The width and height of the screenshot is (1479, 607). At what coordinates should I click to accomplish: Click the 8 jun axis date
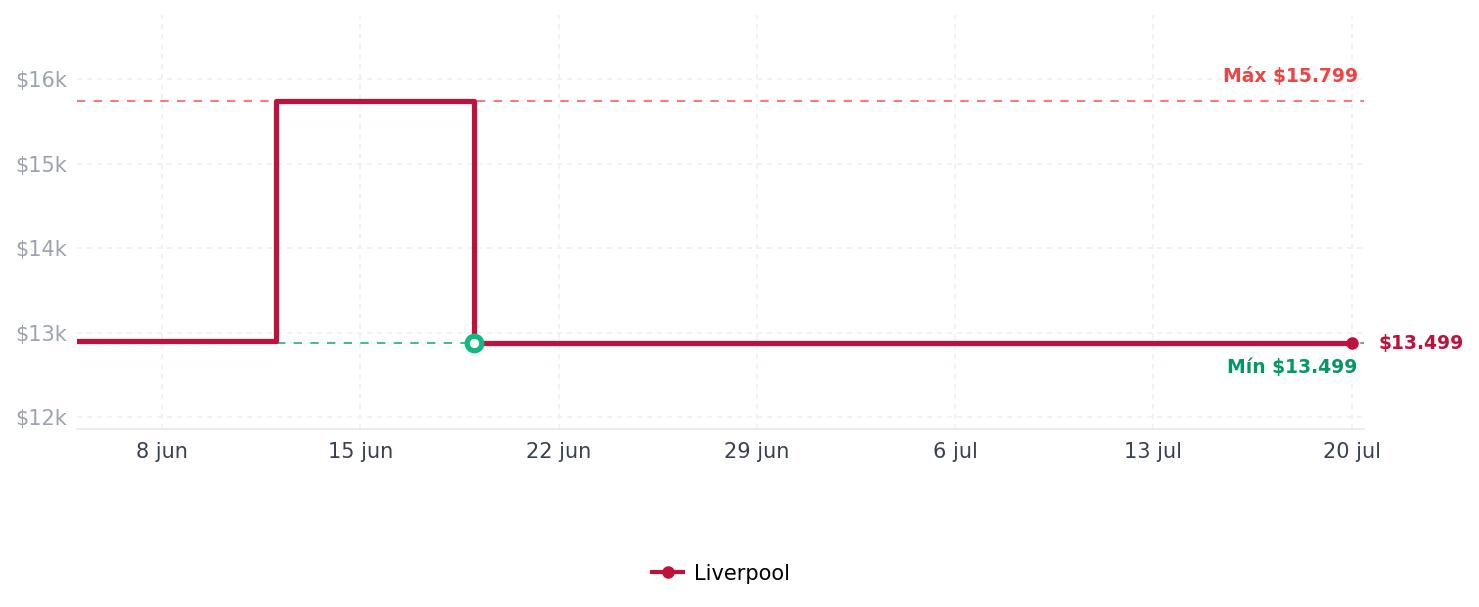pyautogui.click(x=162, y=451)
